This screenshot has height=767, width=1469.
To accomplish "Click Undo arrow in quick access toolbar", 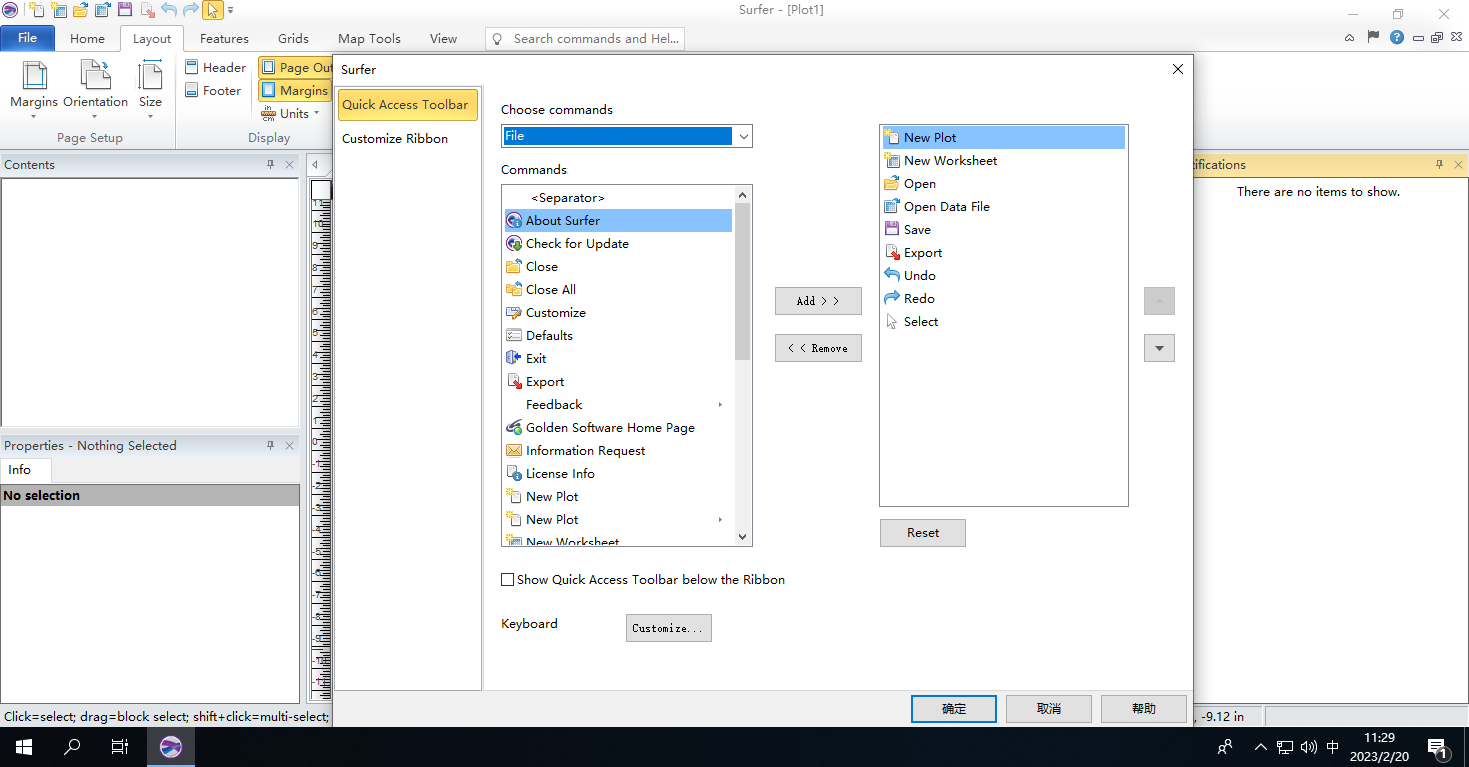I will 168,11.
